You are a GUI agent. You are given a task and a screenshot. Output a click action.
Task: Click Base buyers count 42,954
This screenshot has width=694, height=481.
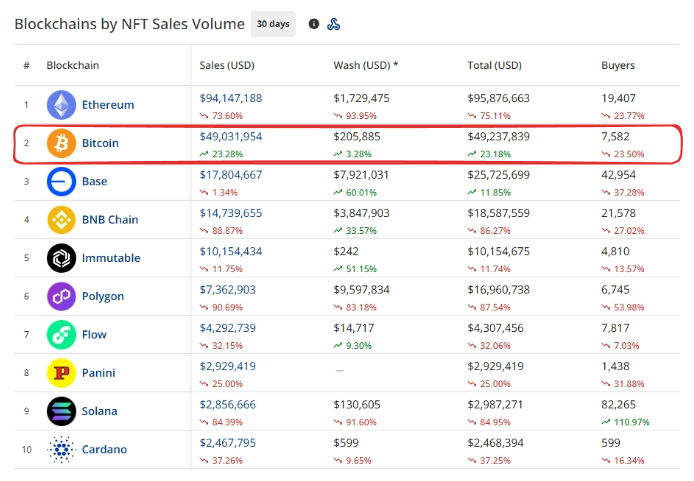618,175
